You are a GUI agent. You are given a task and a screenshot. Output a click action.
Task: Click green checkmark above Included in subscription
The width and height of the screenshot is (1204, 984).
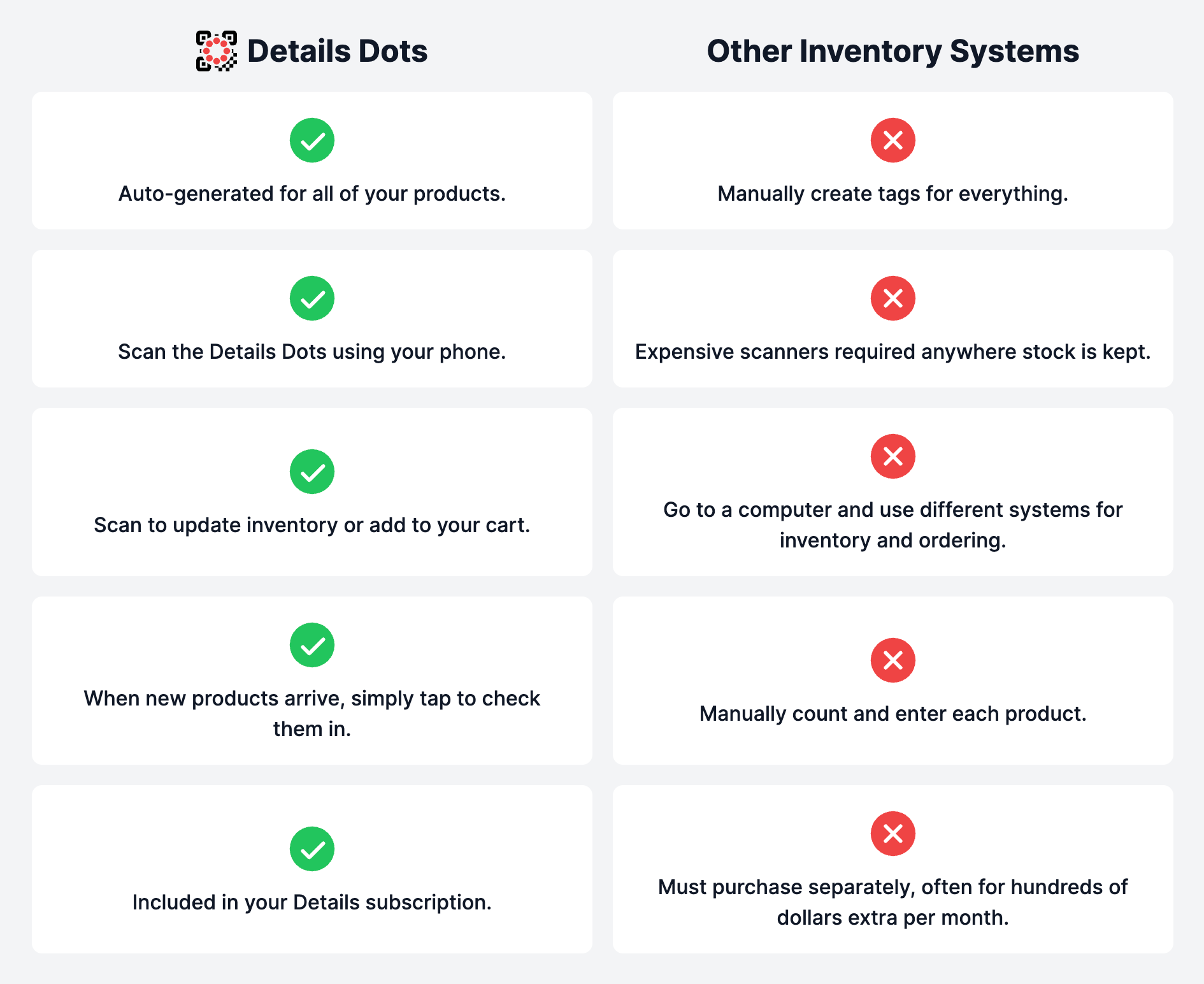[x=312, y=849]
